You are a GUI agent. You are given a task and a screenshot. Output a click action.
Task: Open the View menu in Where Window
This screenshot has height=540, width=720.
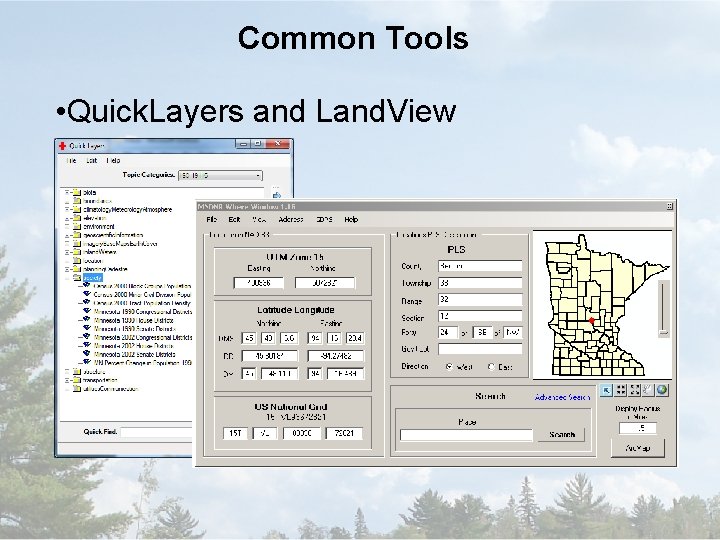pyautogui.click(x=259, y=219)
